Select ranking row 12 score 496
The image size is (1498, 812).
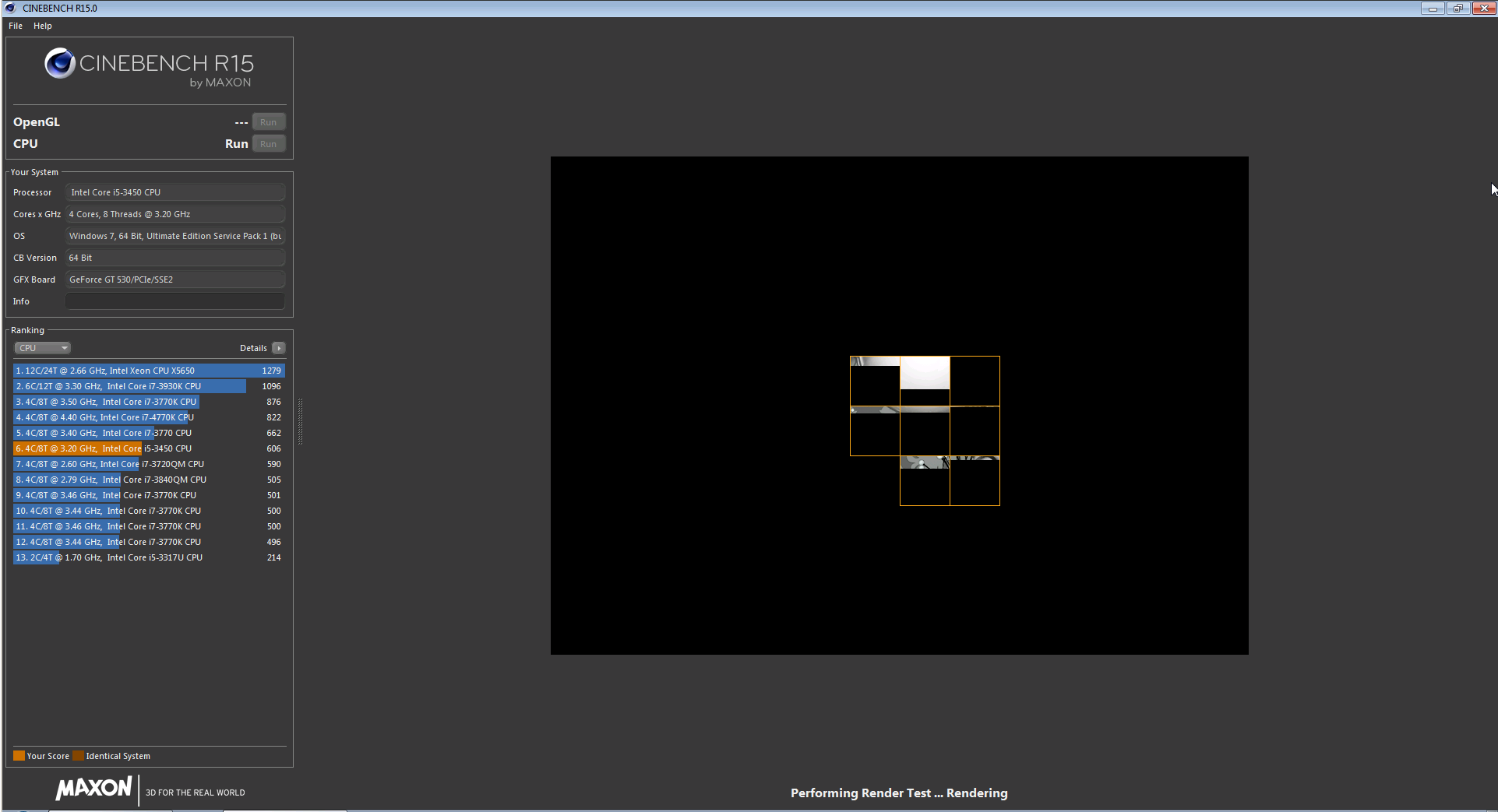coord(149,542)
